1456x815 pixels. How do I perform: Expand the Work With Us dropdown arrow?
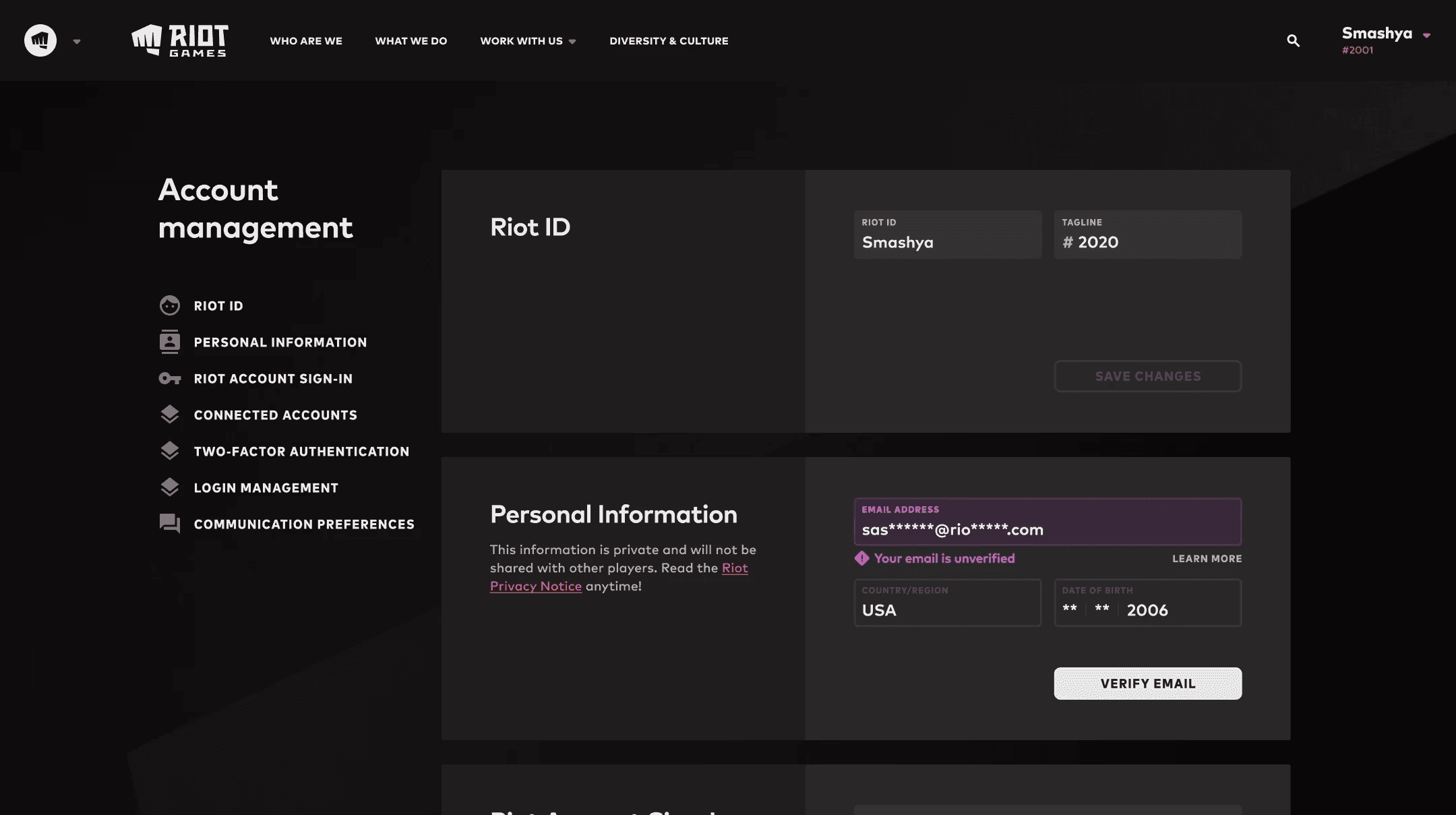pos(572,42)
